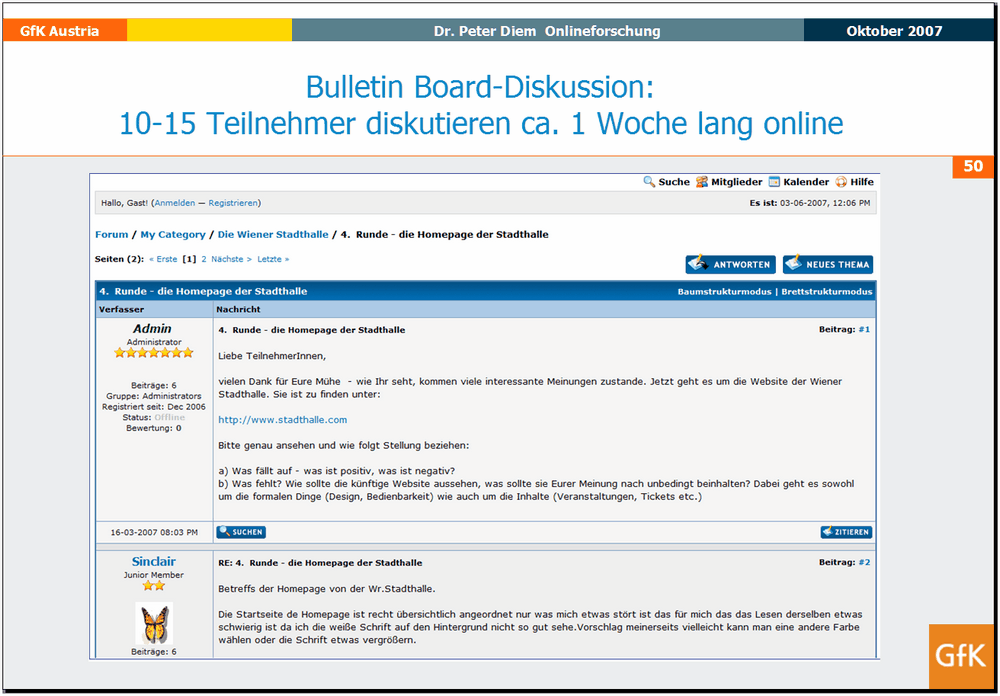Click Sinclair's butterfly avatar
This screenshot has height=696, width=1000.
pos(154,623)
